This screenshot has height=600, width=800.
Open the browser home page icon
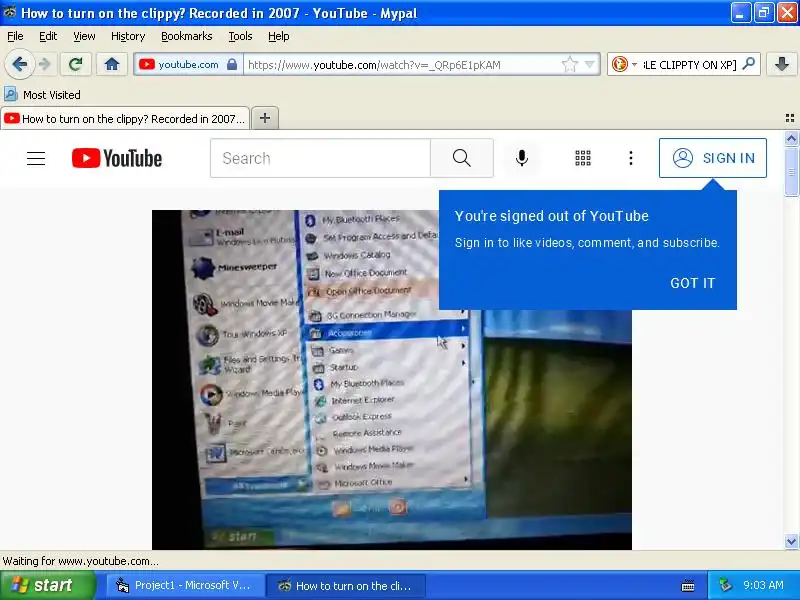(112, 64)
